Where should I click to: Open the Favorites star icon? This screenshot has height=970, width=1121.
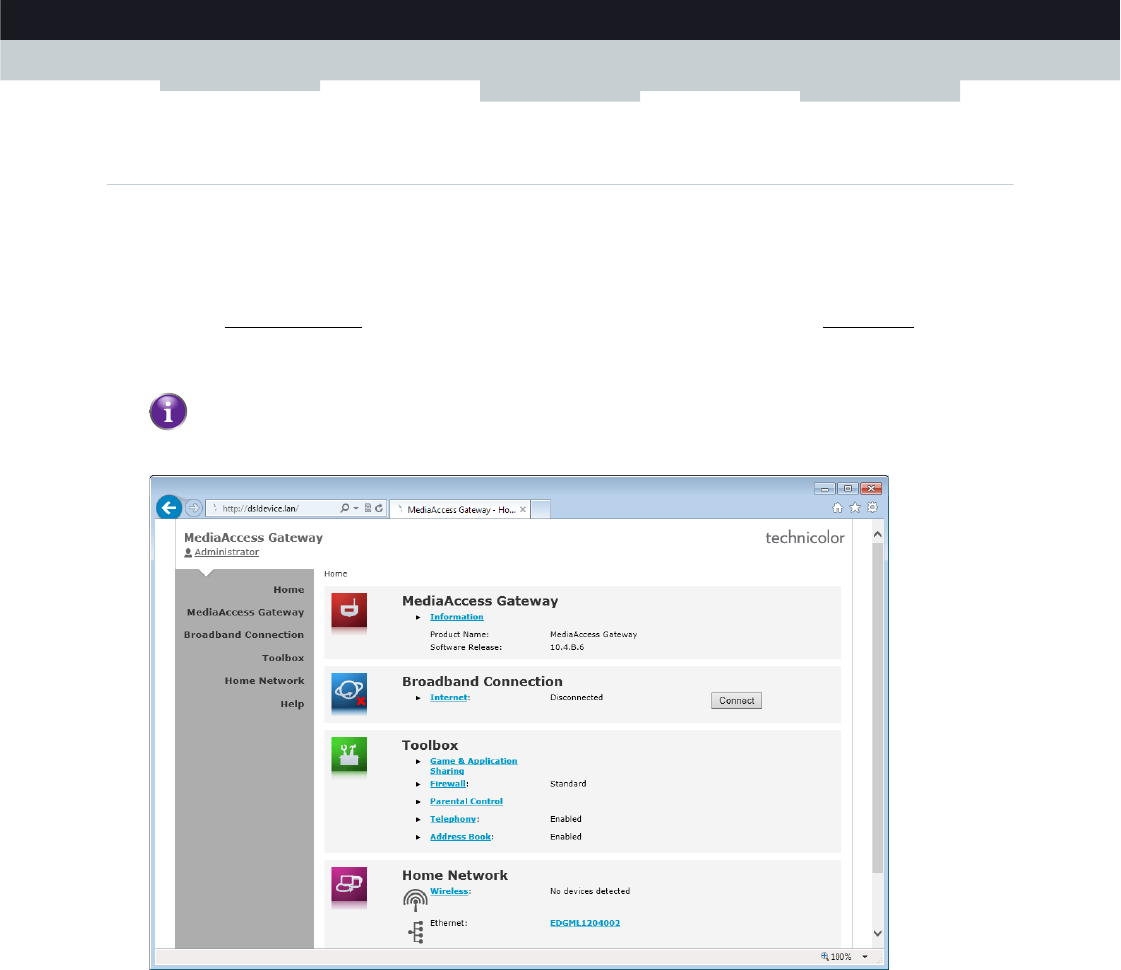(855, 508)
